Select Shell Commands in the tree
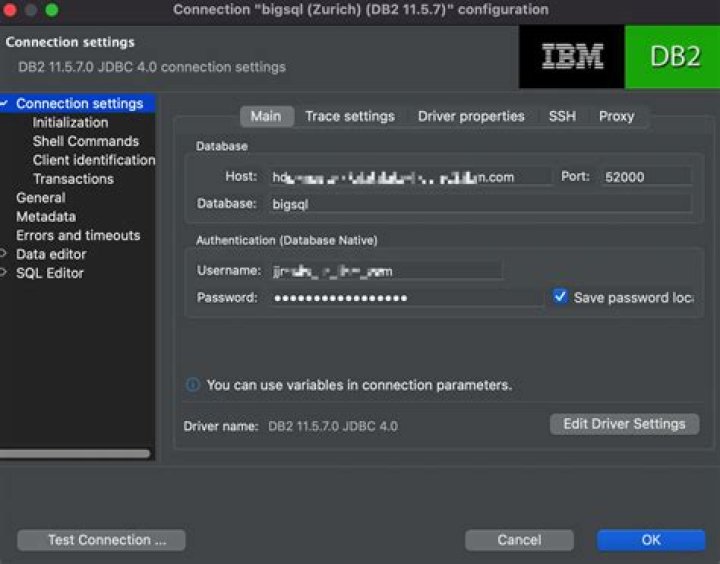Image resolution: width=720 pixels, height=564 pixels. (x=85, y=141)
